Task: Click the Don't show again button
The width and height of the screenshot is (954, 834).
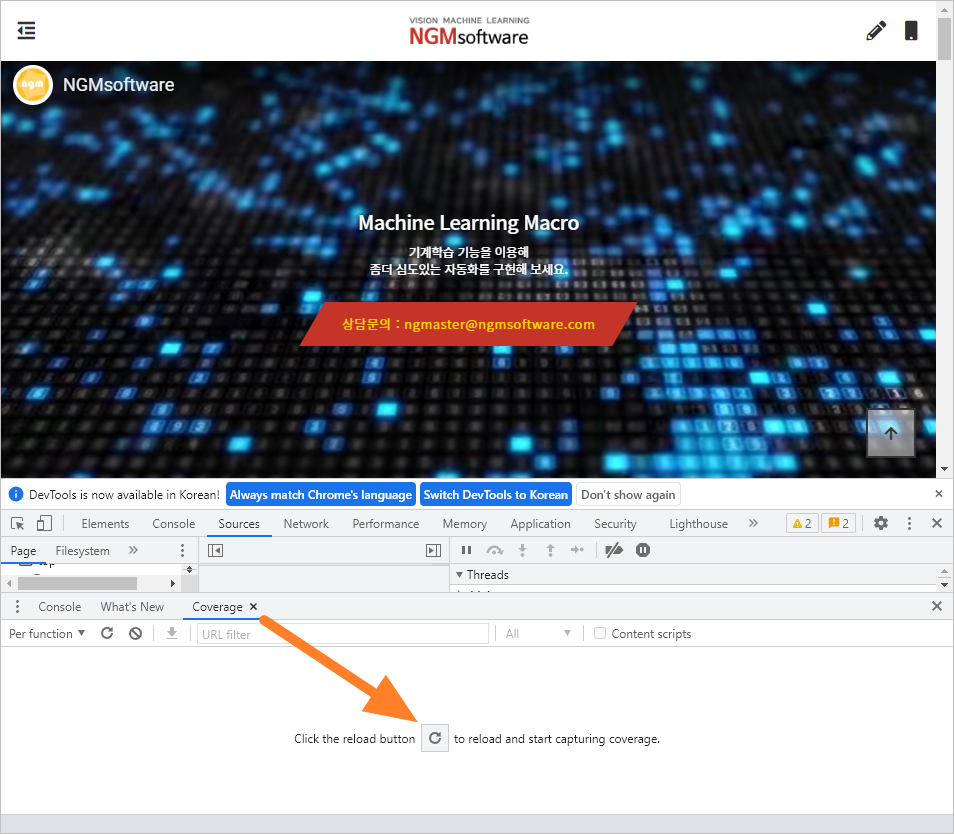Action: coord(628,495)
